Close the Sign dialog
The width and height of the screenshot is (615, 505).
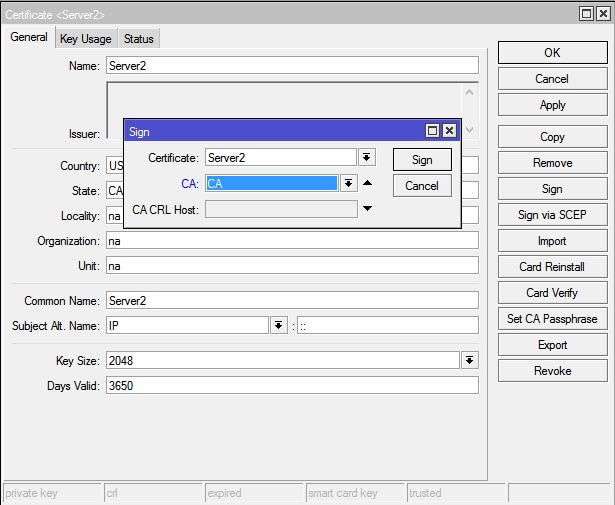[449, 131]
